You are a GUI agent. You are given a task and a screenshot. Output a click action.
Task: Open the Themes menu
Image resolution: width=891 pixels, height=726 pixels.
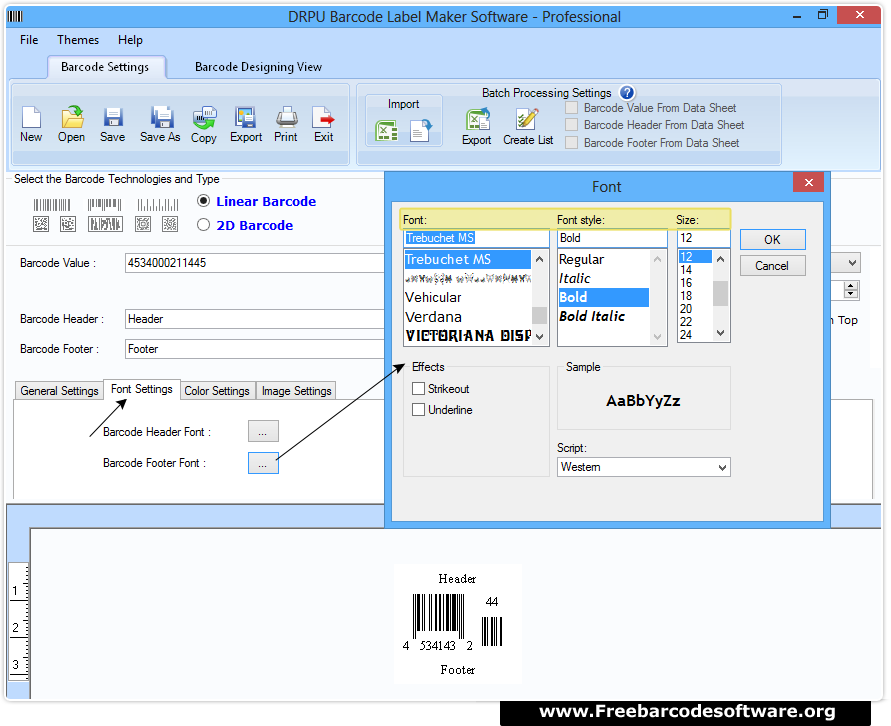78,40
